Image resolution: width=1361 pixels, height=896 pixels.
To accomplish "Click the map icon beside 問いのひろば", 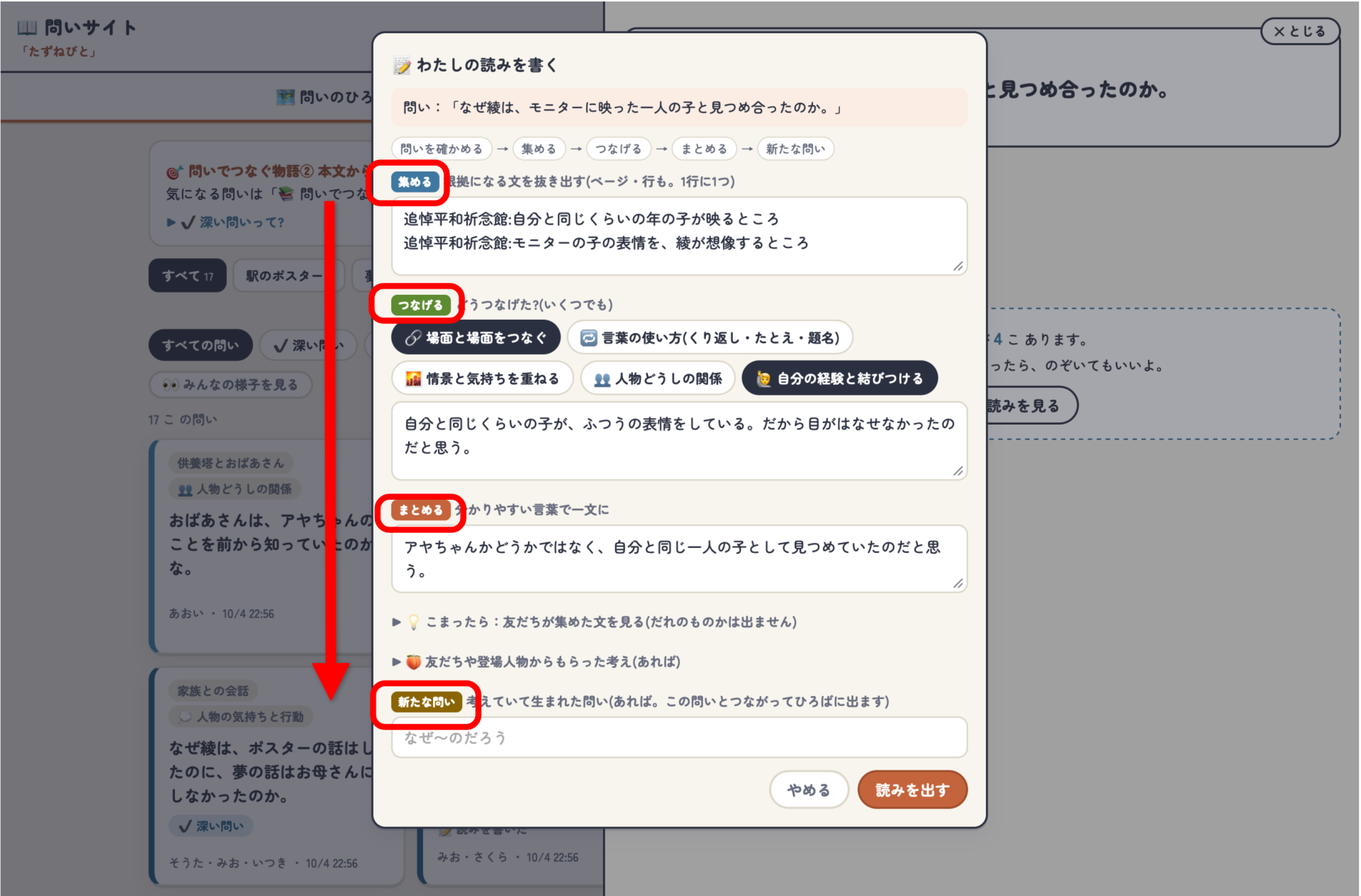I will tap(286, 97).
